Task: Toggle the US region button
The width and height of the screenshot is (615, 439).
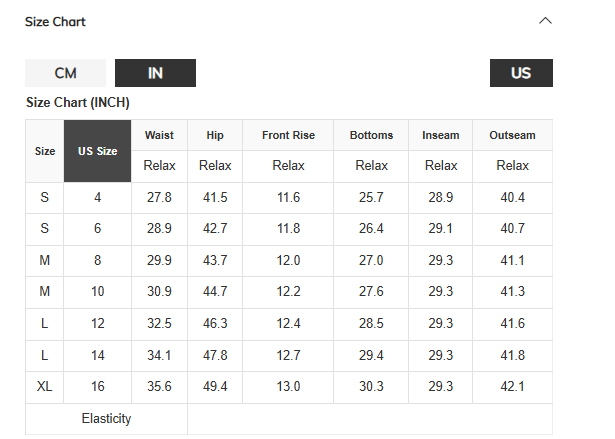Action: point(521,73)
